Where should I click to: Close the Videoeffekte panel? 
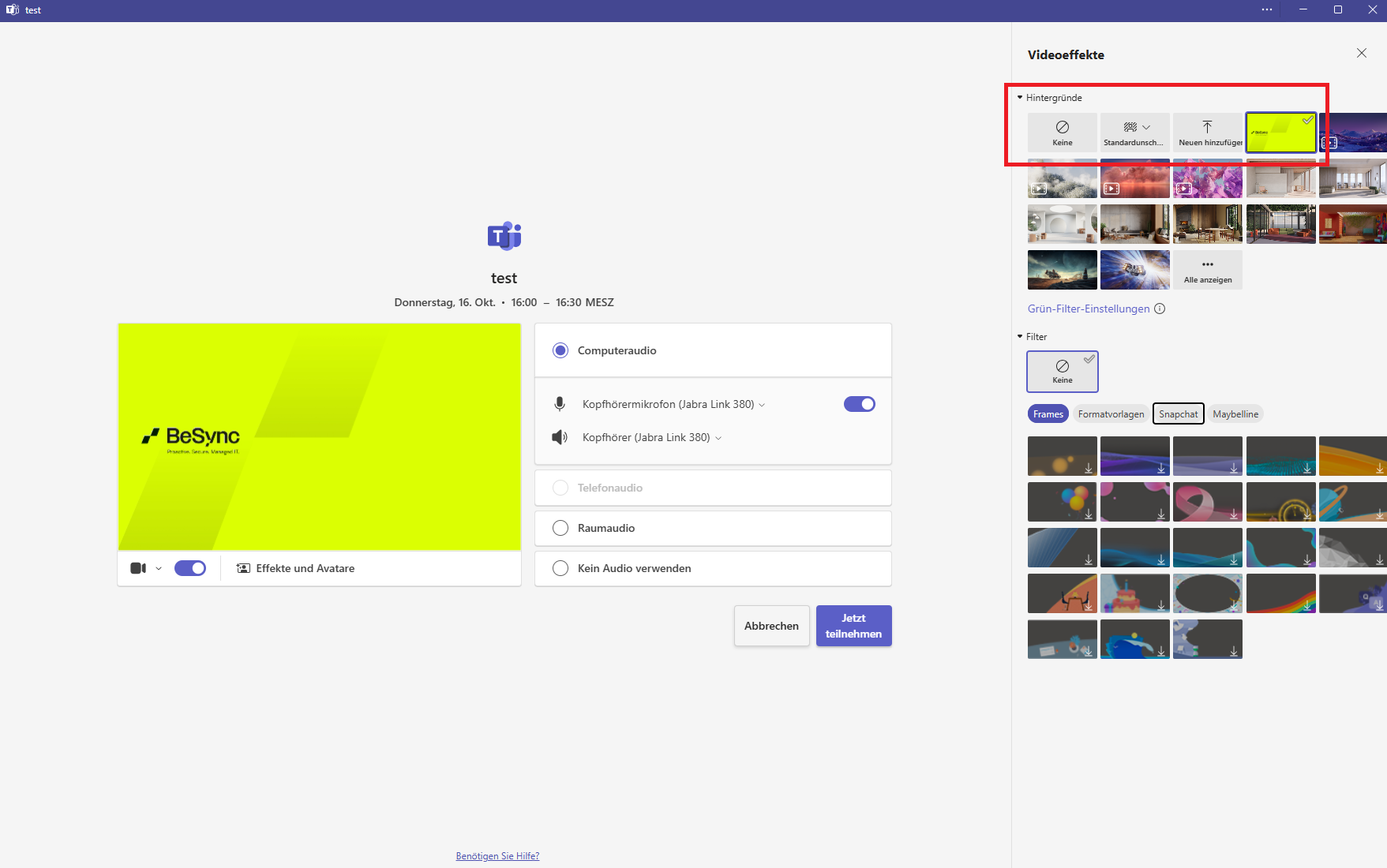[1361, 53]
